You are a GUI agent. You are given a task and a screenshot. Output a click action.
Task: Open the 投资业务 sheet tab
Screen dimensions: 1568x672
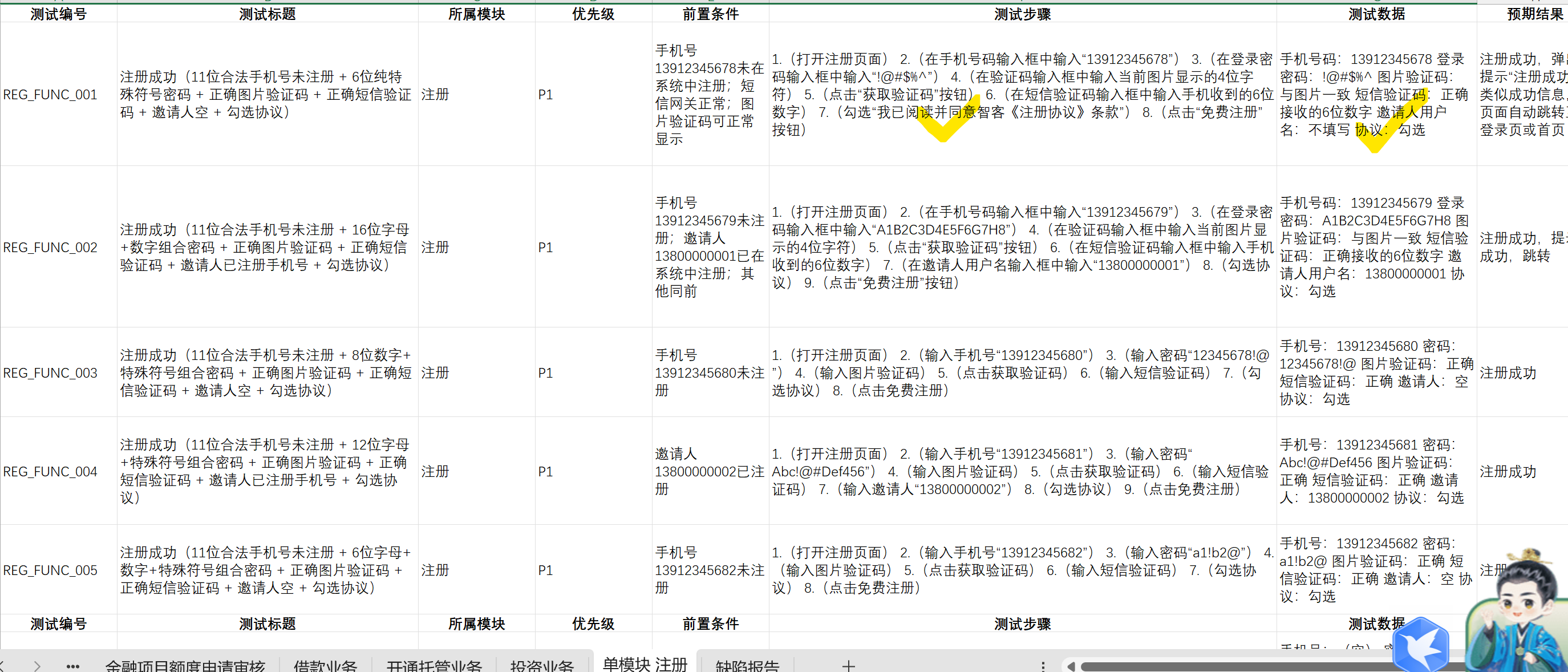pos(542,666)
